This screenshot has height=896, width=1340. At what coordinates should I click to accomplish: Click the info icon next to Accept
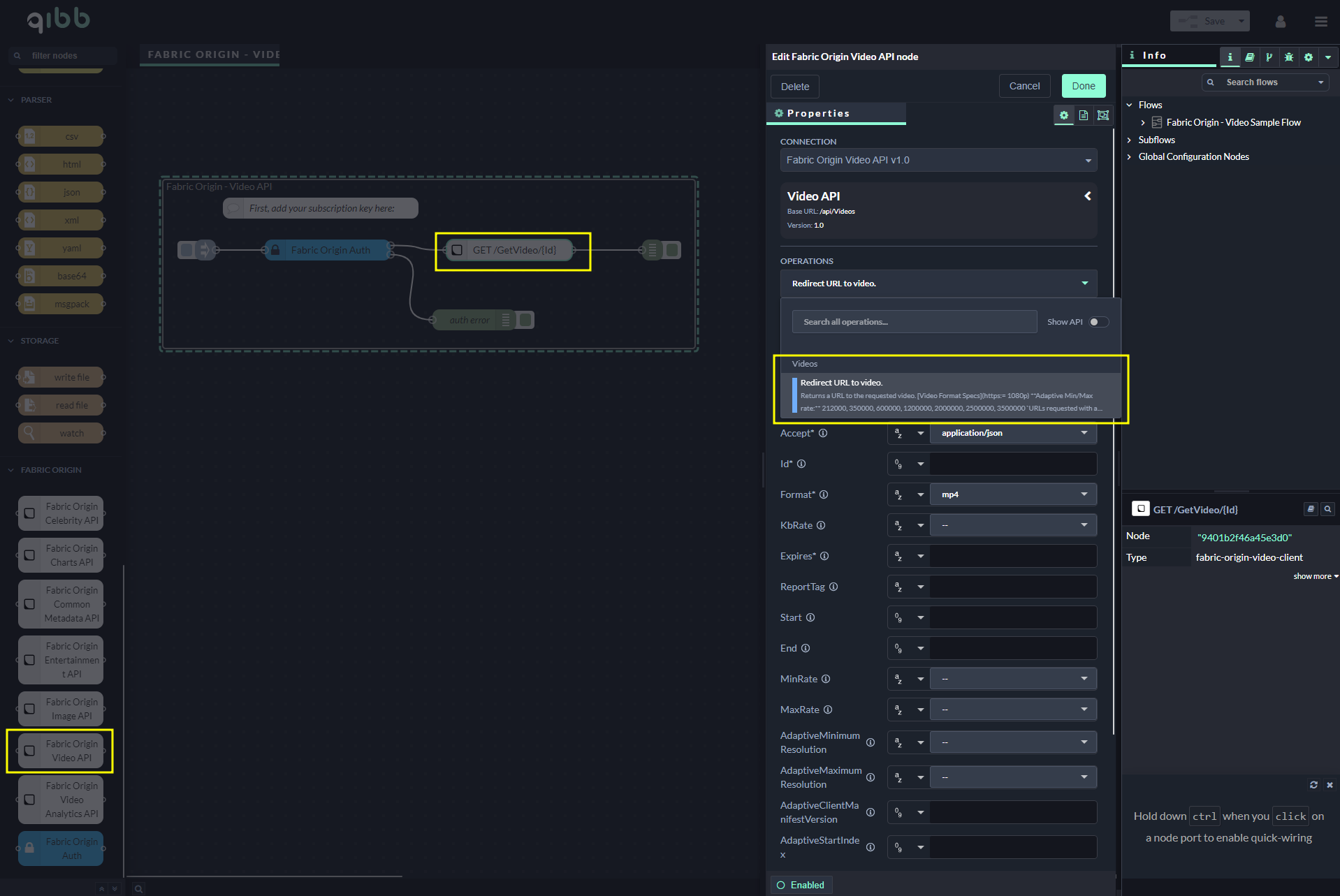tap(823, 433)
